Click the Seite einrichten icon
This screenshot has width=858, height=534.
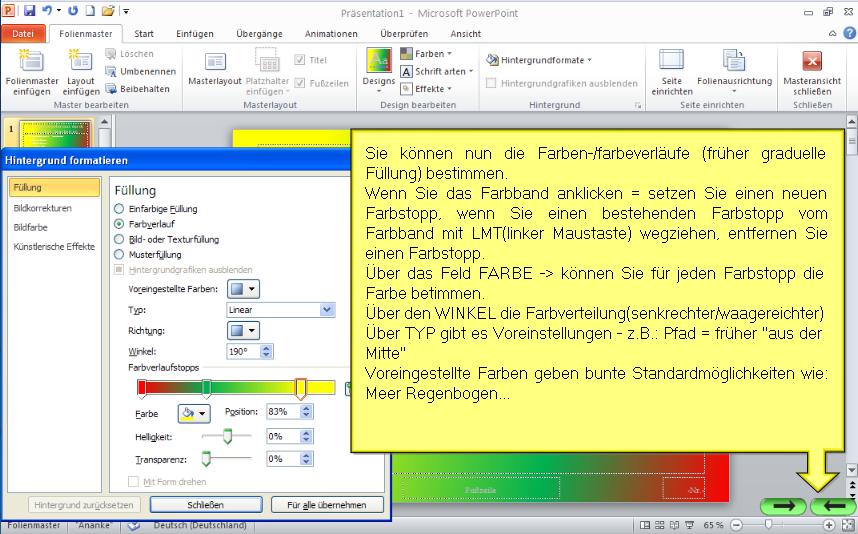tap(671, 62)
